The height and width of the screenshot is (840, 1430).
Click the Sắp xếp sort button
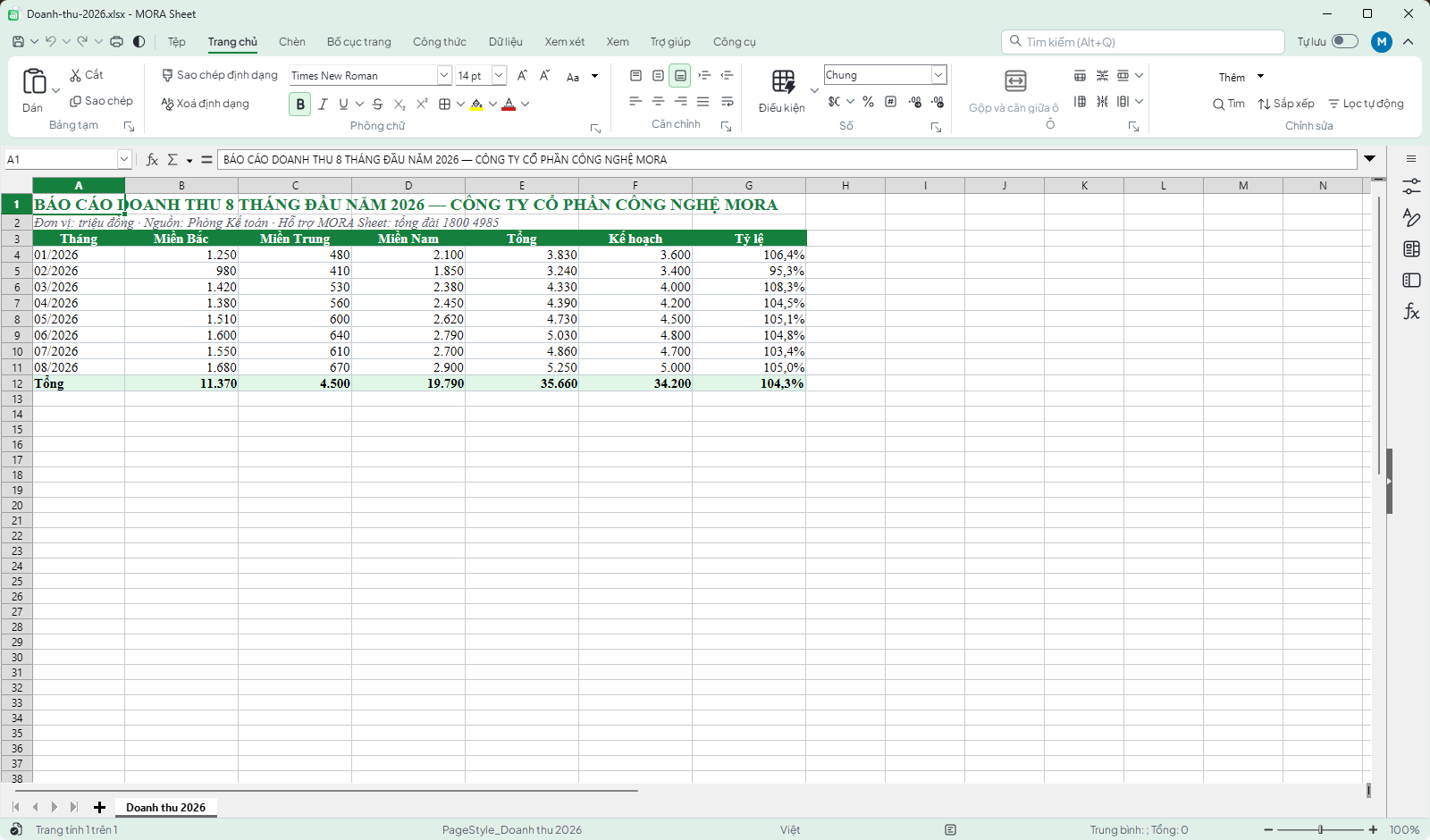(x=1286, y=104)
